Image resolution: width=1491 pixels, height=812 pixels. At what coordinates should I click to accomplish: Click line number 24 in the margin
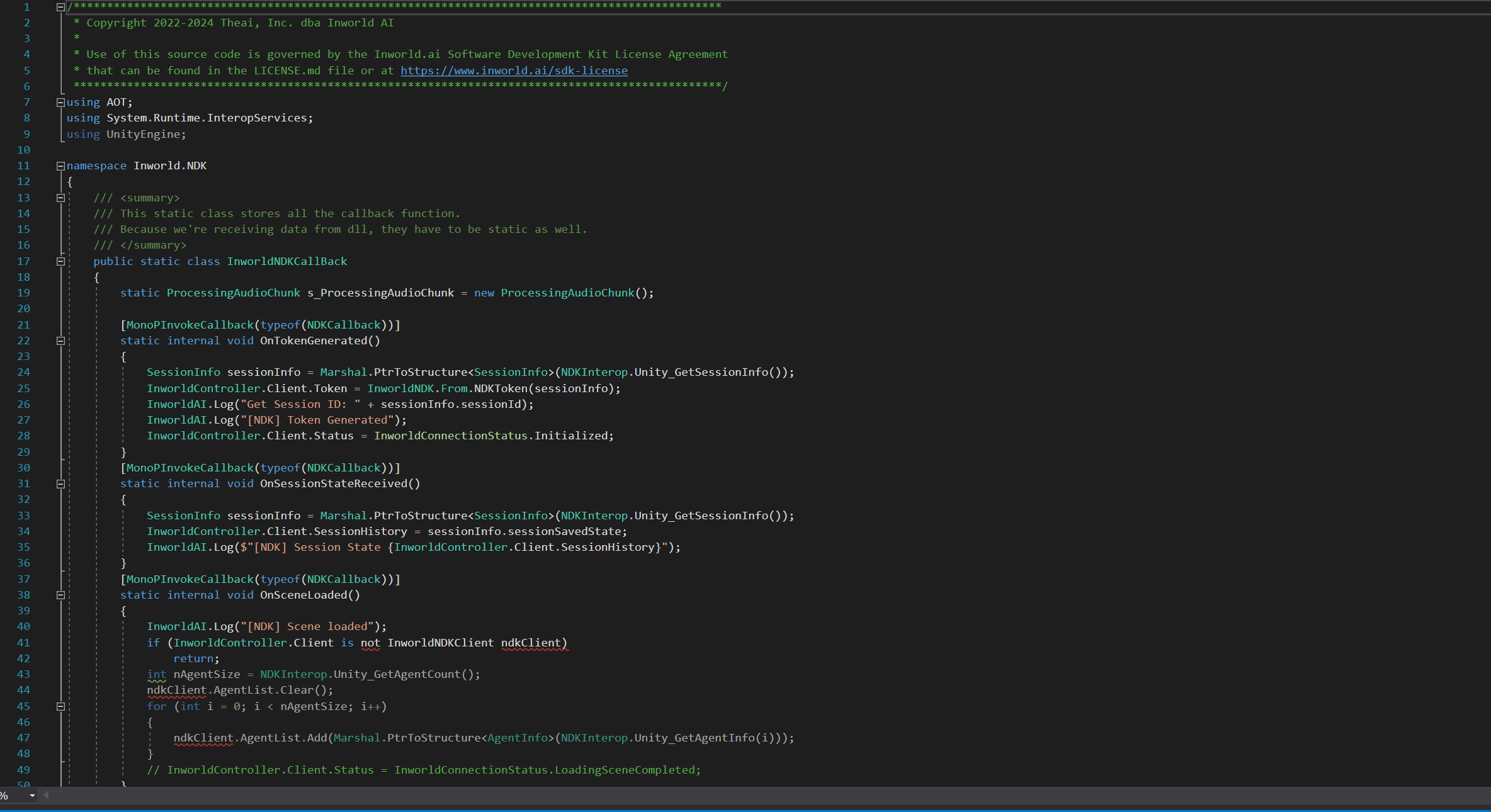coord(23,372)
